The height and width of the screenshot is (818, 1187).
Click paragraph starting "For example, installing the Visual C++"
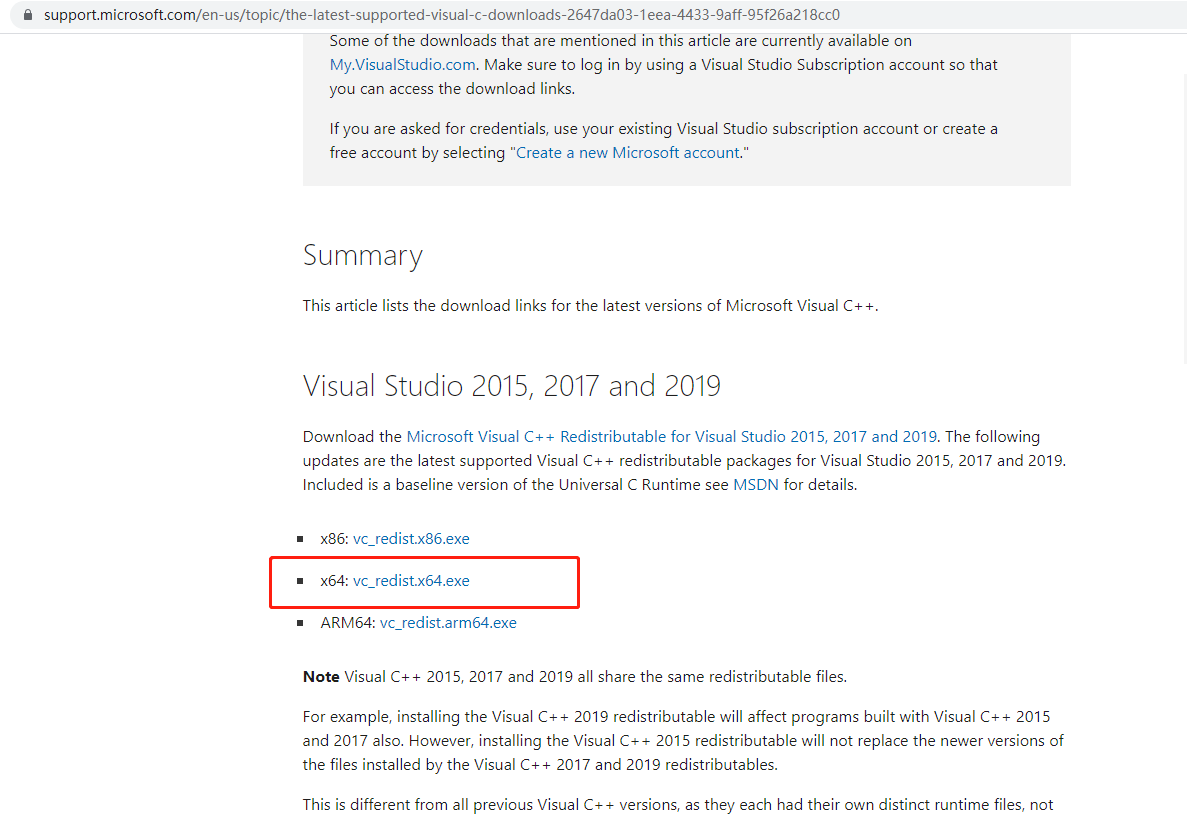[x=683, y=741]
